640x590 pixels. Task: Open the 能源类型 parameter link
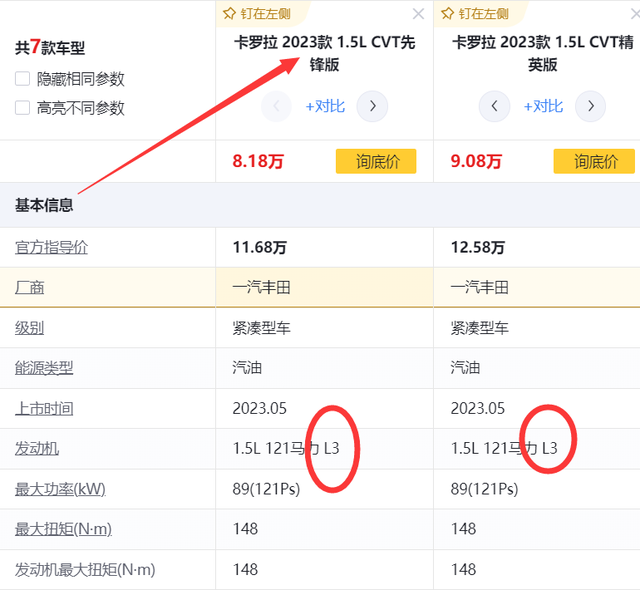point(44,368)
